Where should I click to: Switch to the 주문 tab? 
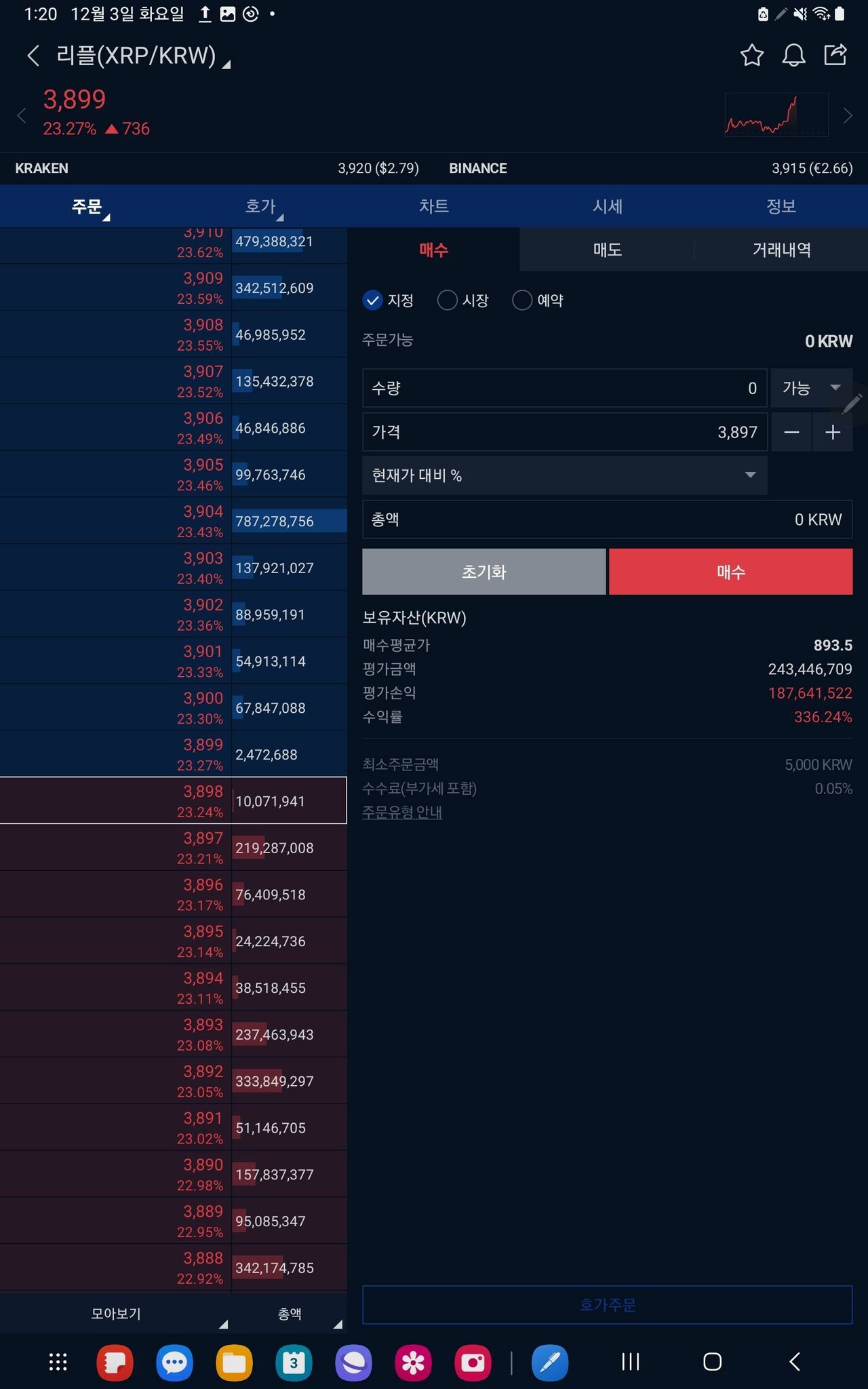click(x=87, y=206)
